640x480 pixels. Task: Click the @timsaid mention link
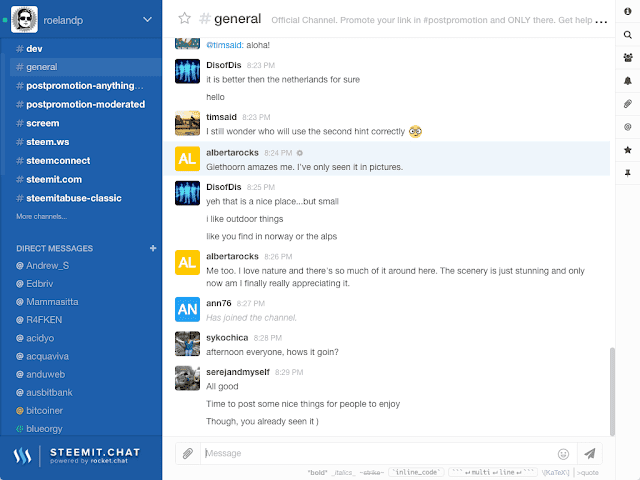coord(225,45)
